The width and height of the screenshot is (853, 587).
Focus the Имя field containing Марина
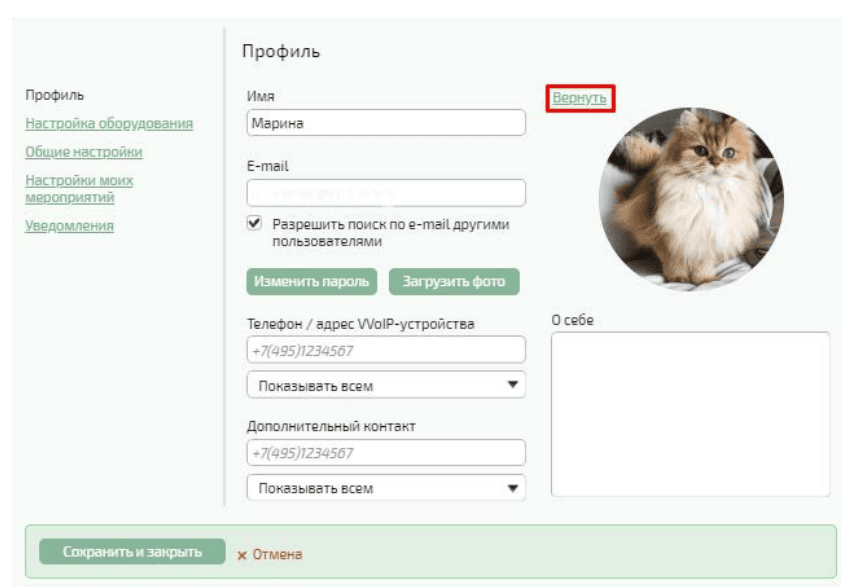click(385, 123)
